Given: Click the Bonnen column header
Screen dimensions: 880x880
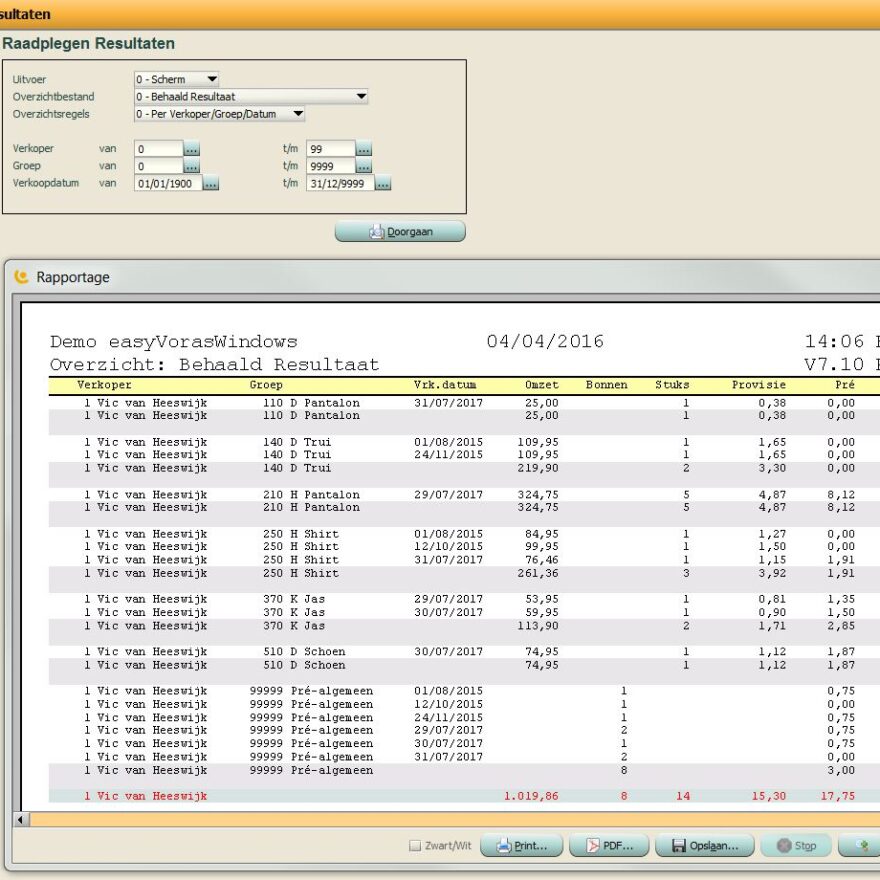Looking at the screenshot, I should [x=607, y=385].
